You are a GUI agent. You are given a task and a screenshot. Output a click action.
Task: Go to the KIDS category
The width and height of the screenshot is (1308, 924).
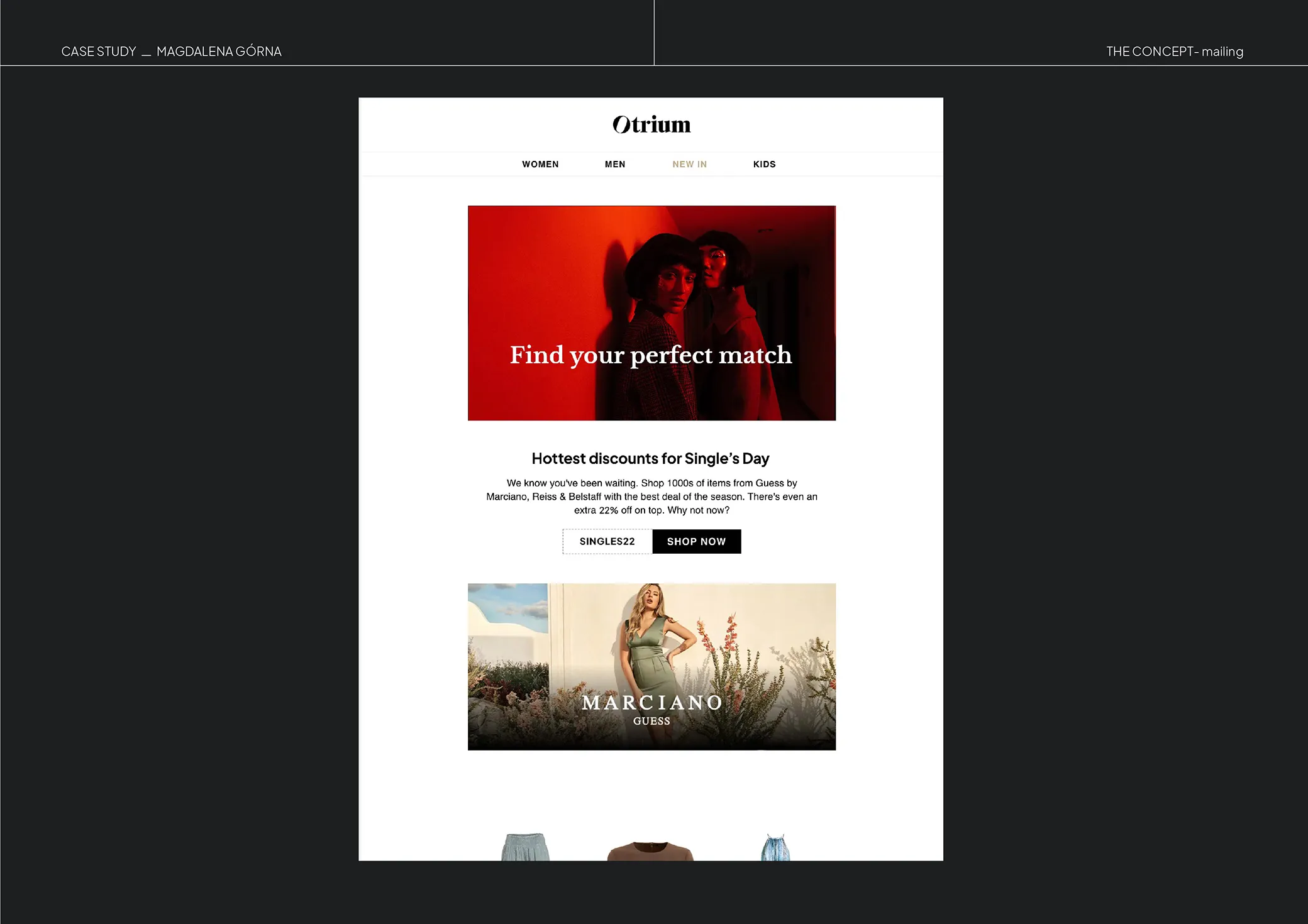tap(764, 164)
